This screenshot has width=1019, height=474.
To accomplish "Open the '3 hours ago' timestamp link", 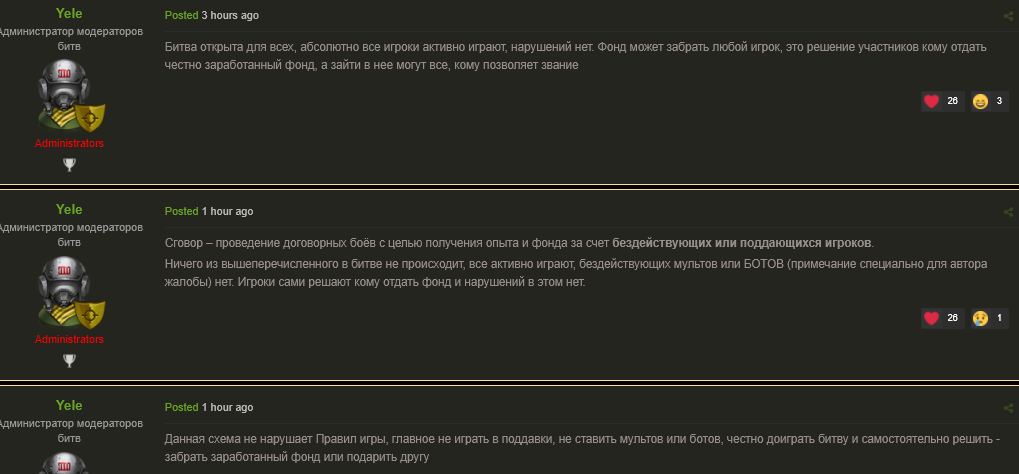I will click(230, 16).
